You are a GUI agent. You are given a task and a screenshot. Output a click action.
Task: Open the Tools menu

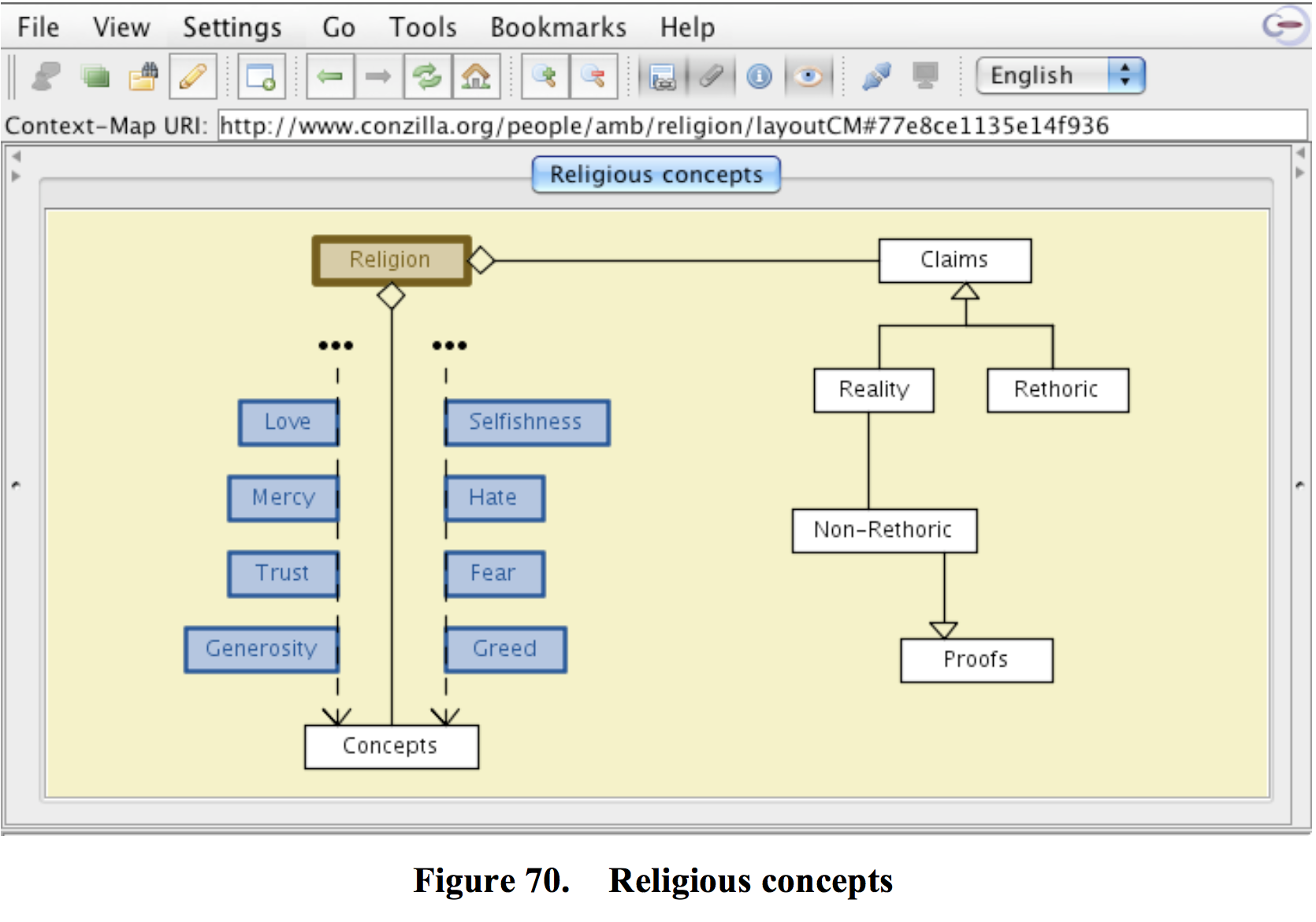pos(422,28)
